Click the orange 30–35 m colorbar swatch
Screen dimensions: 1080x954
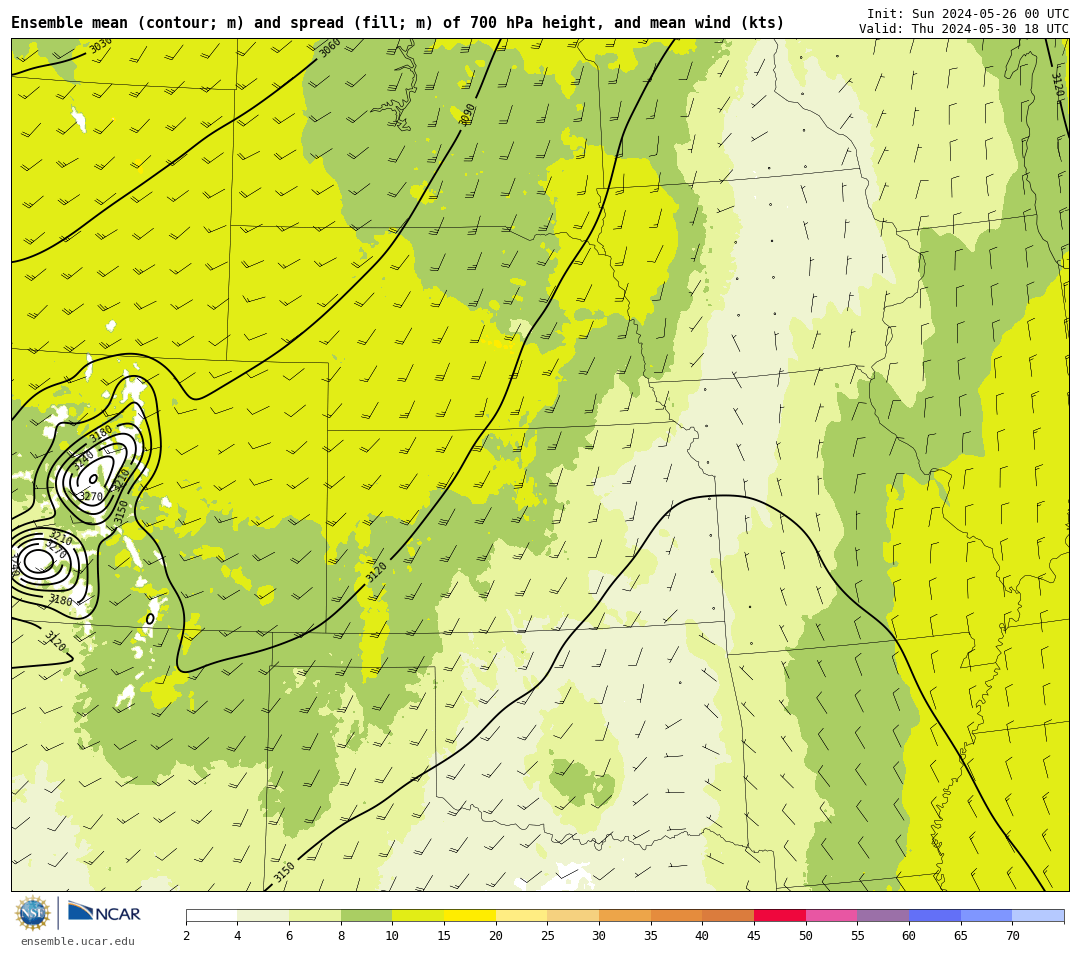pyautogui.click(x=625, y=915)
